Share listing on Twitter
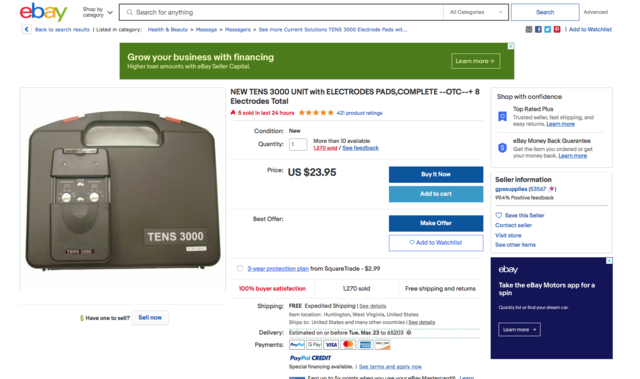This screenshot has height=379, width=640. (x=547, y=29)
